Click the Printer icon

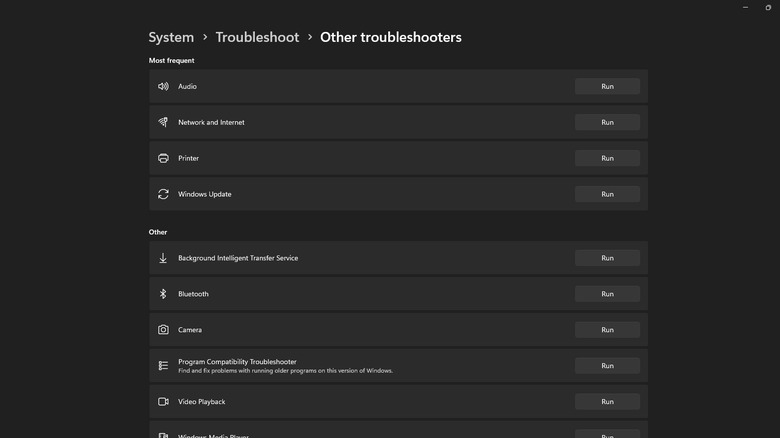tap(163, 158)
